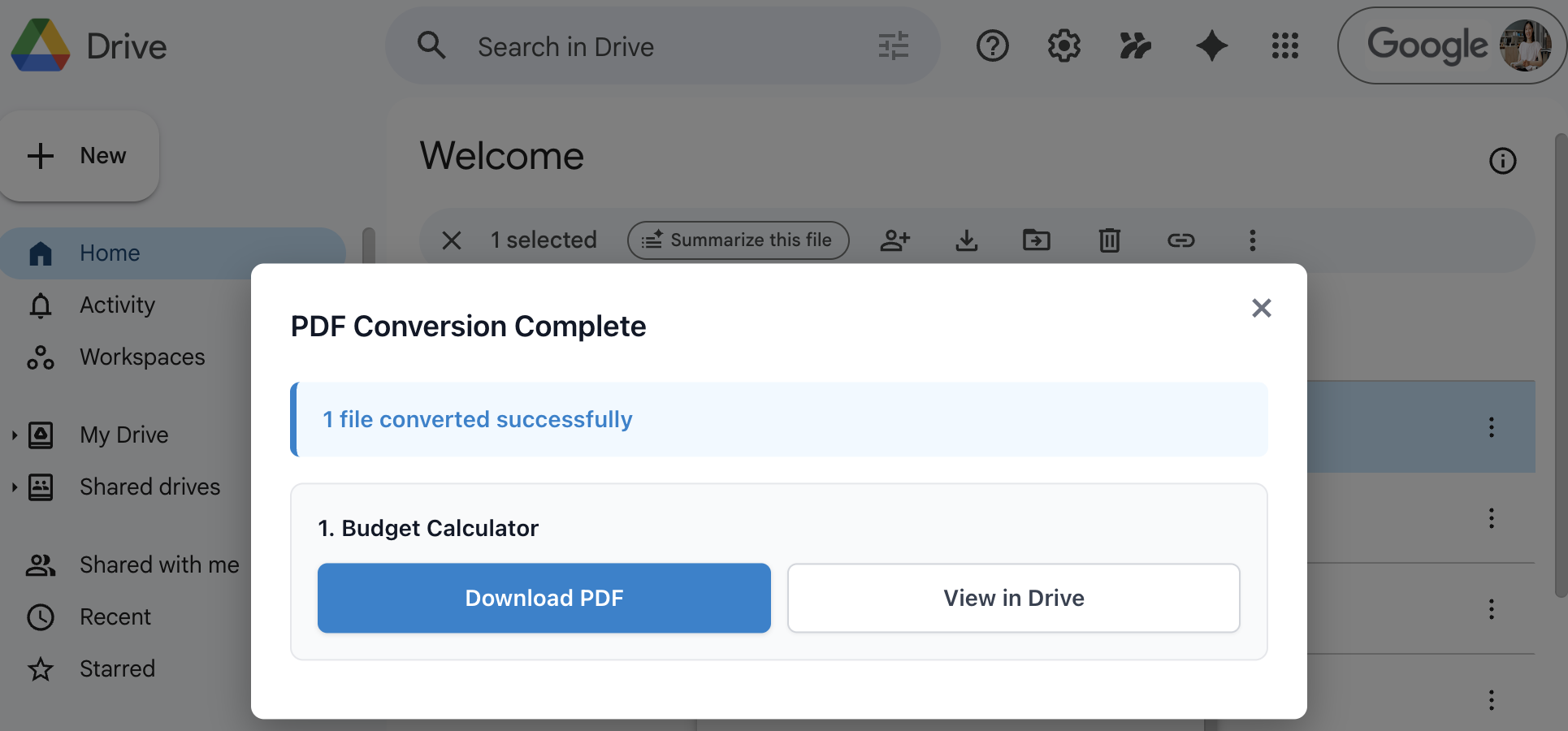This screenshot has height=731, width=1568.
Task: Expand the Shared drives tree arrow
Action: coord(15,487)
